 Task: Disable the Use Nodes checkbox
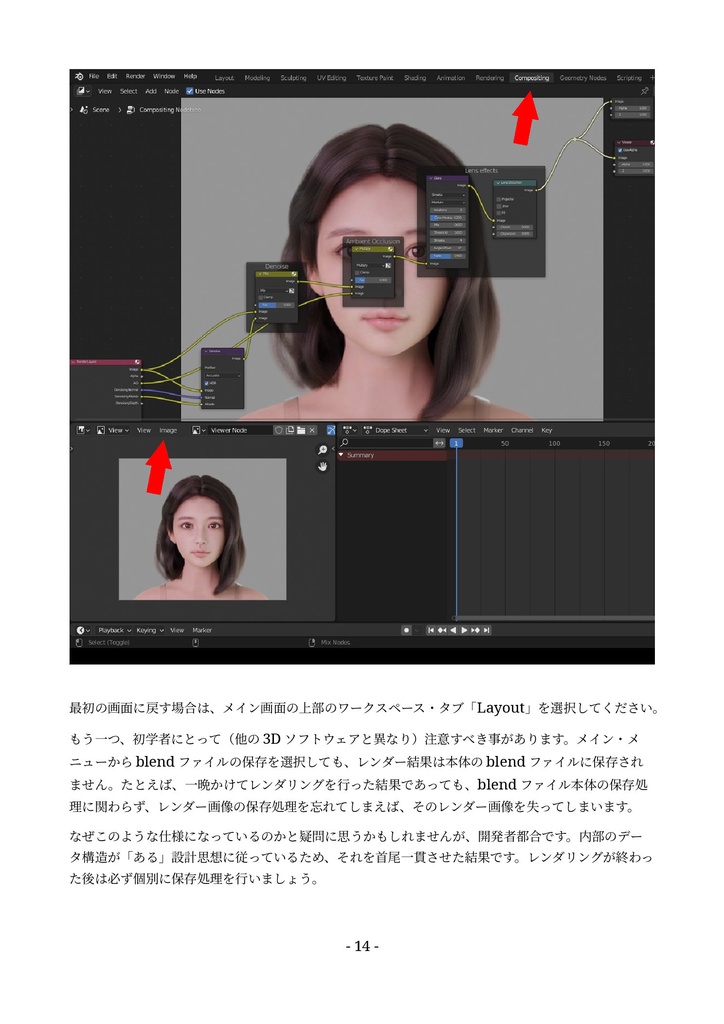click(x=190, y=91)
